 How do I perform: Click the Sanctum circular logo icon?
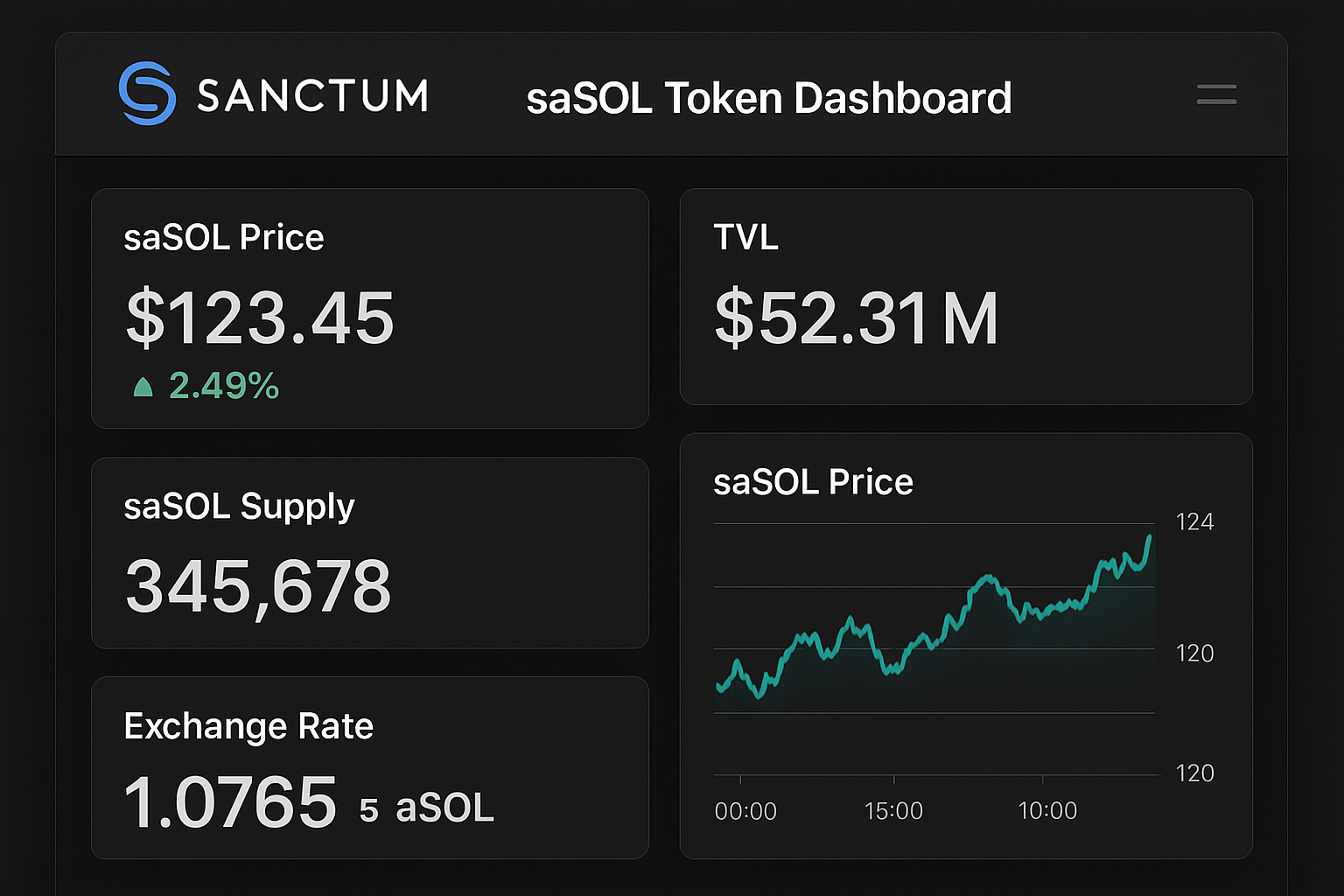point(149,94)
